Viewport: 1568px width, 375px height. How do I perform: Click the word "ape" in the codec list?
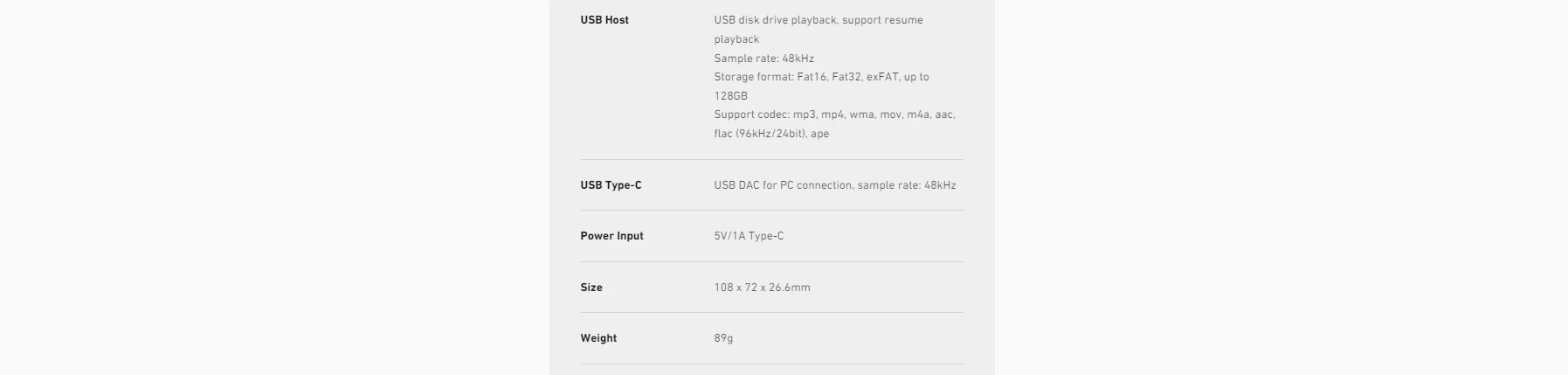819,134
